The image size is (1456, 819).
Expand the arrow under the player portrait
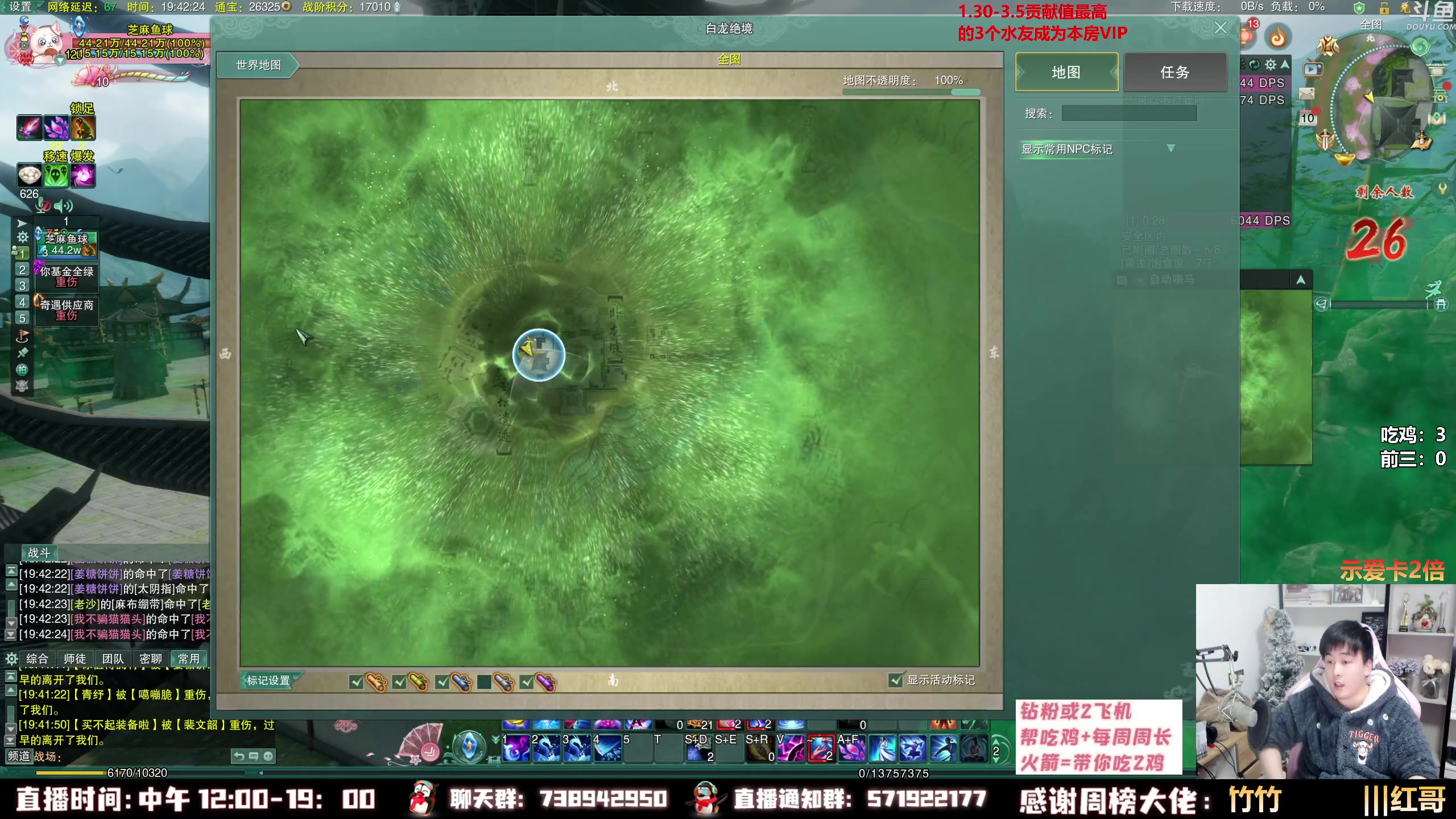60,60
